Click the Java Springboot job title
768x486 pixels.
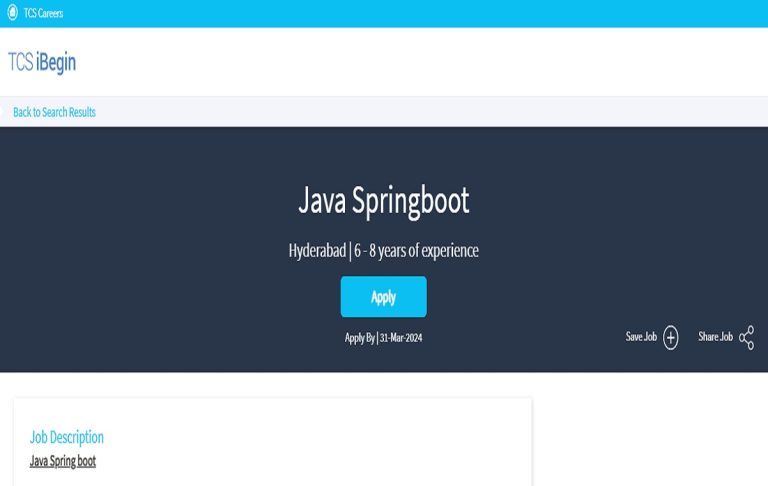tap(384, 200)
